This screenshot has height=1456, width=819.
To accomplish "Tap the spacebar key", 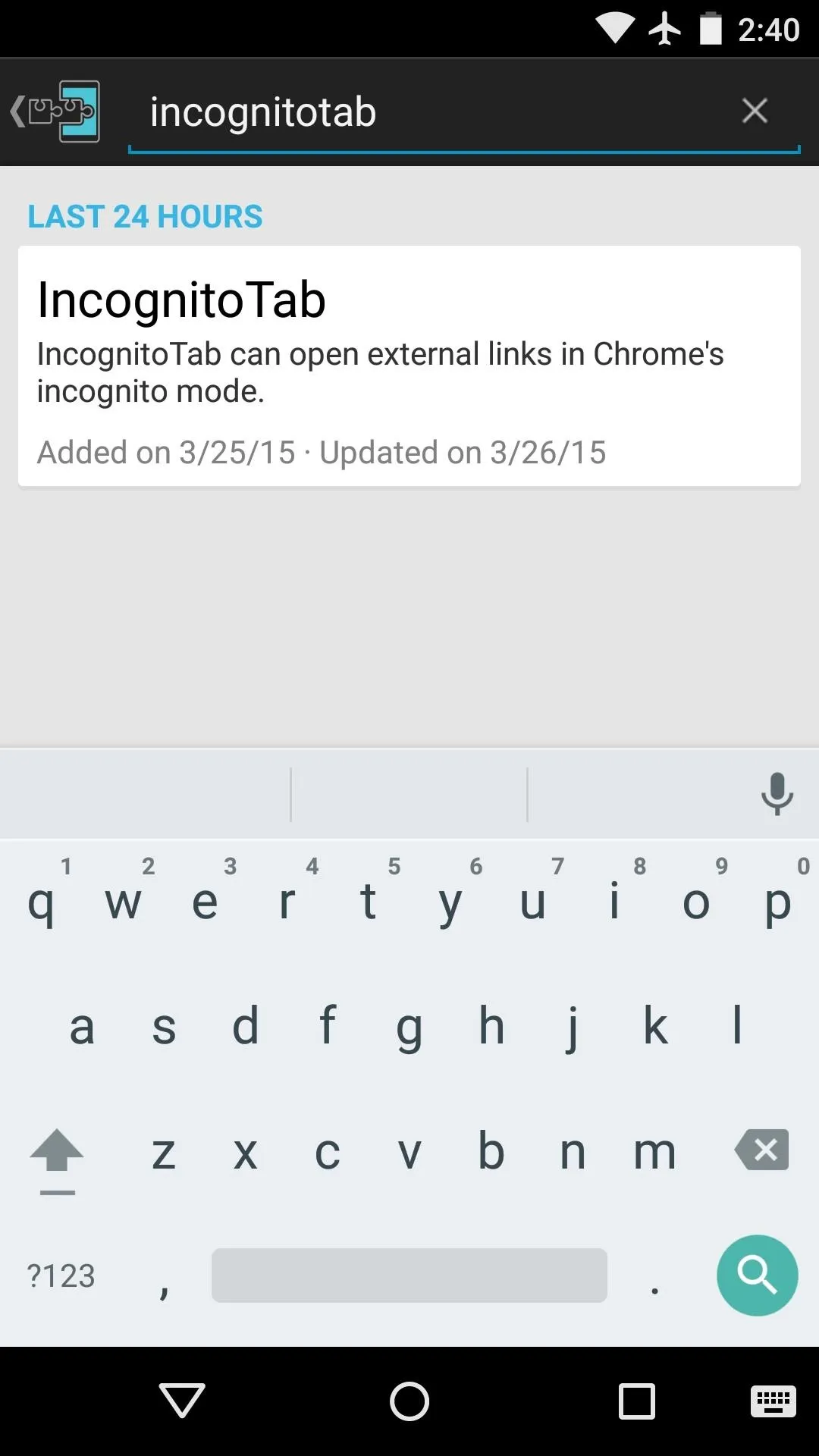I will [409, 1276].
